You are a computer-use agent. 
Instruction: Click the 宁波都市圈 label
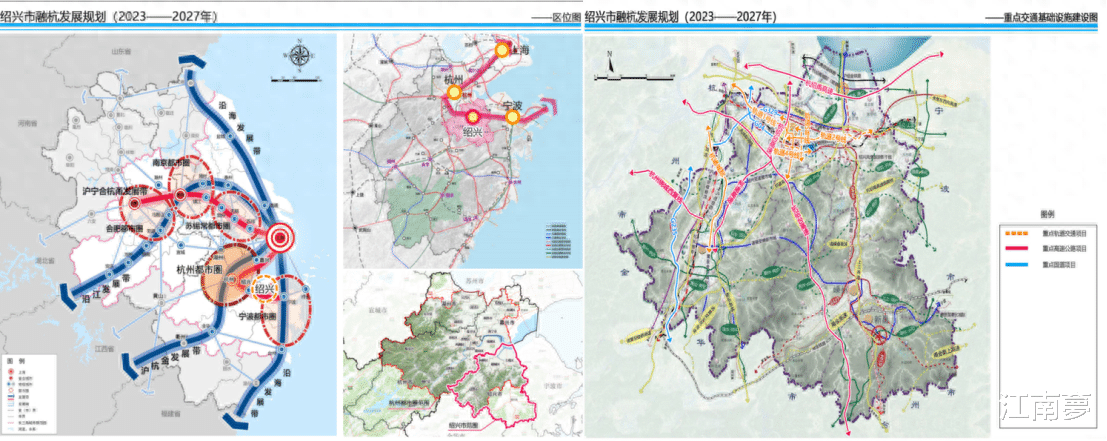pos(256,316)
